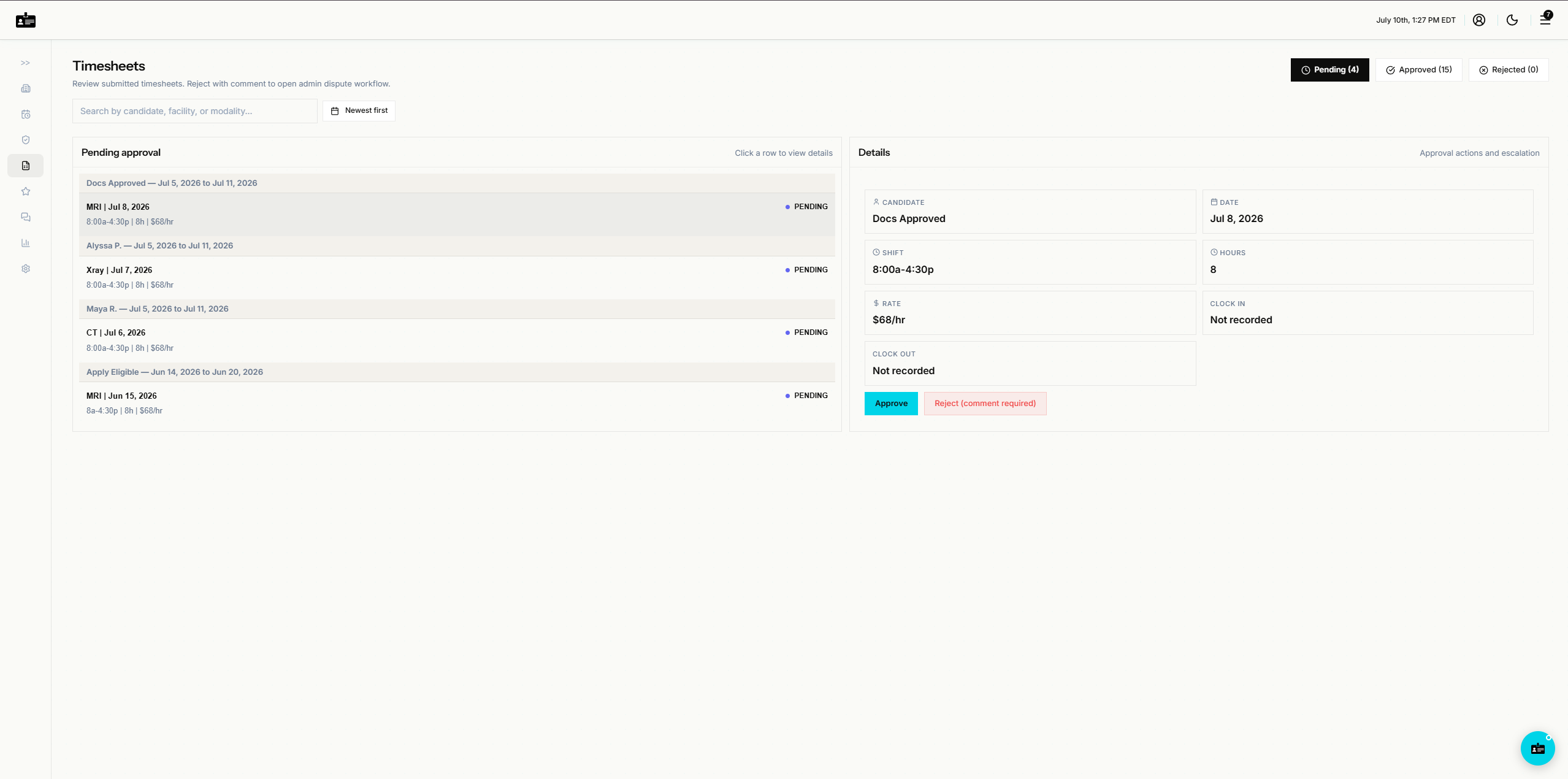The width and height of the screenshot is (1568, 779).
Task: Open the bar chart reports icon
Action: pyautogui.click(x=26, y=243)
